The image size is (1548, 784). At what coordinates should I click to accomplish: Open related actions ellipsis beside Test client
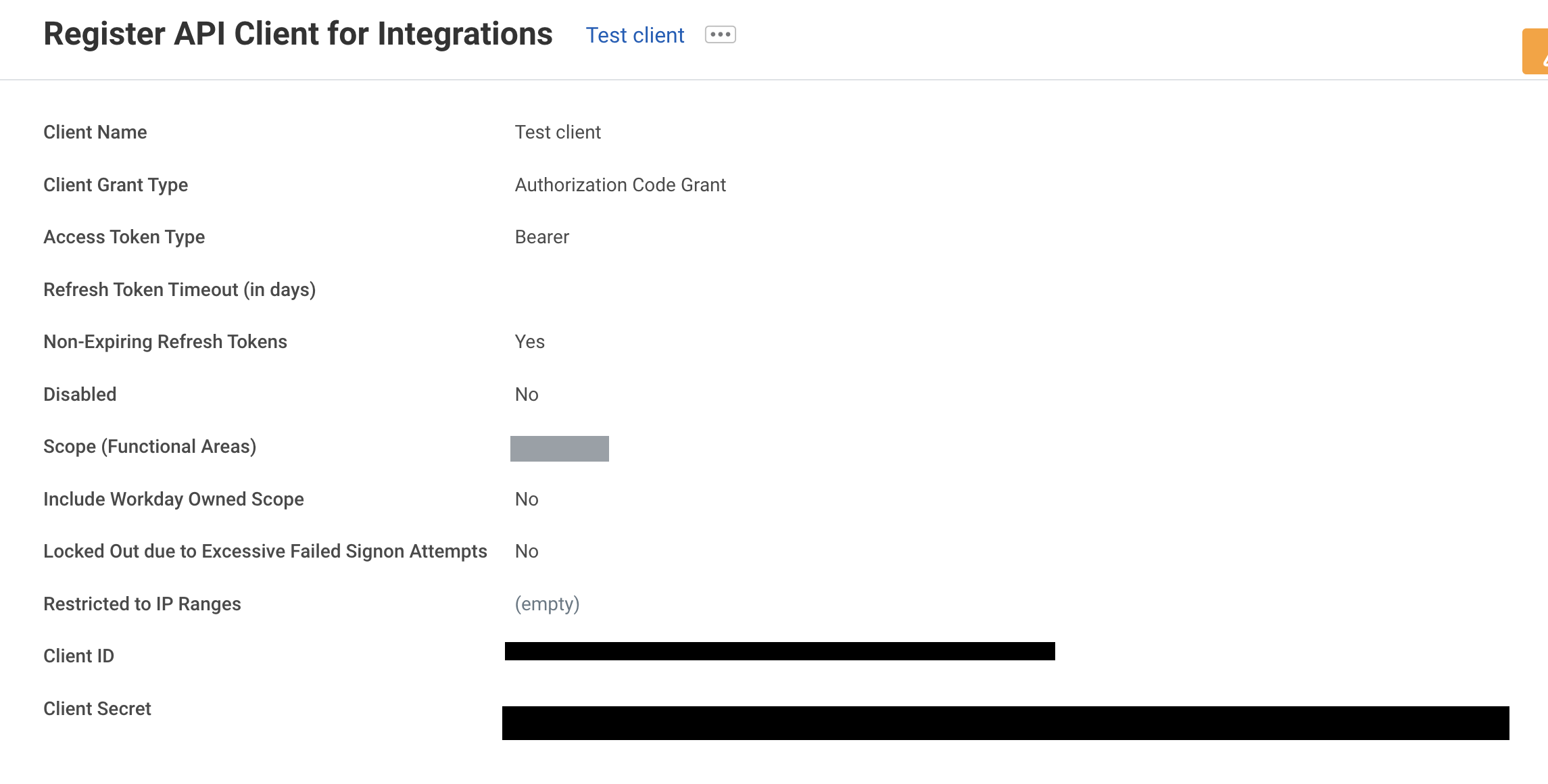(720, 34)
